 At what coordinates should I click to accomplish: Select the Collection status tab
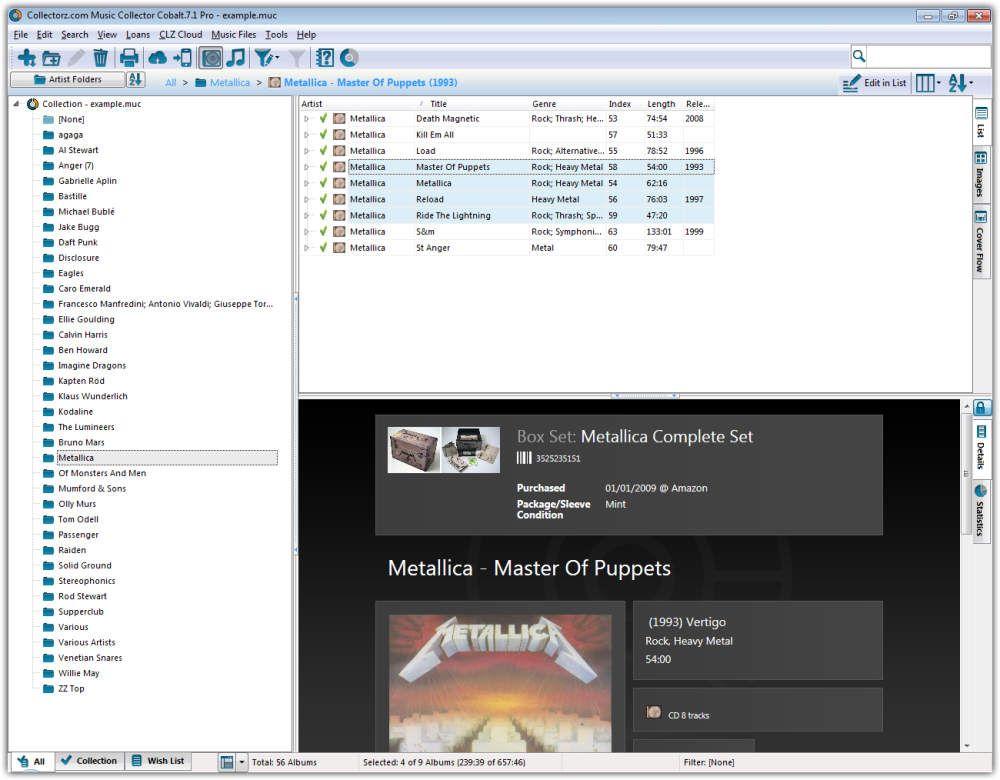[89, 761]
